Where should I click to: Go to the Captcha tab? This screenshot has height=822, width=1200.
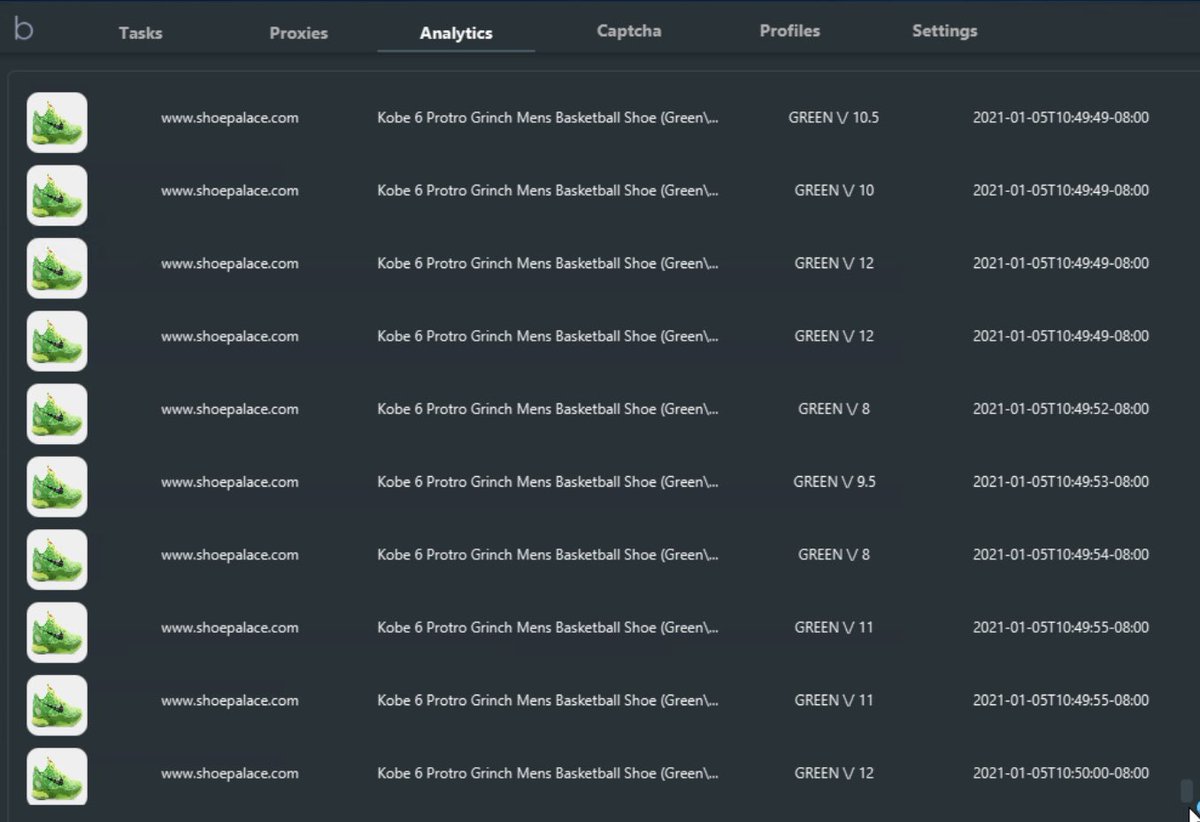[x=629, y=31]
